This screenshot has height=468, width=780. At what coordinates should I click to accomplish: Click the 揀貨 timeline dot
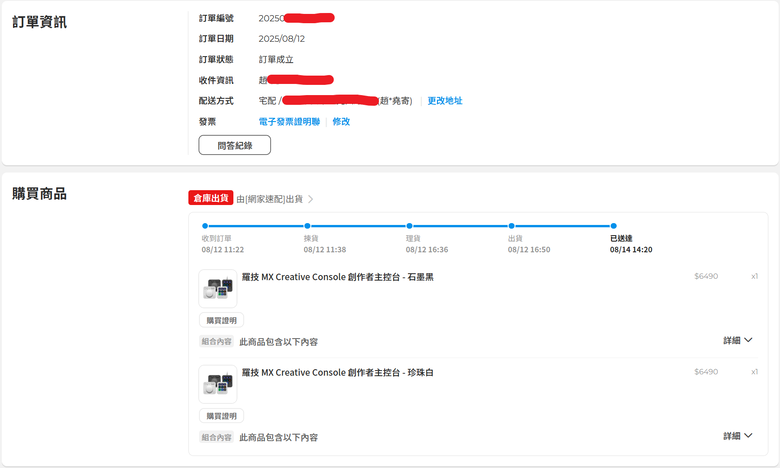pos(307,226)
